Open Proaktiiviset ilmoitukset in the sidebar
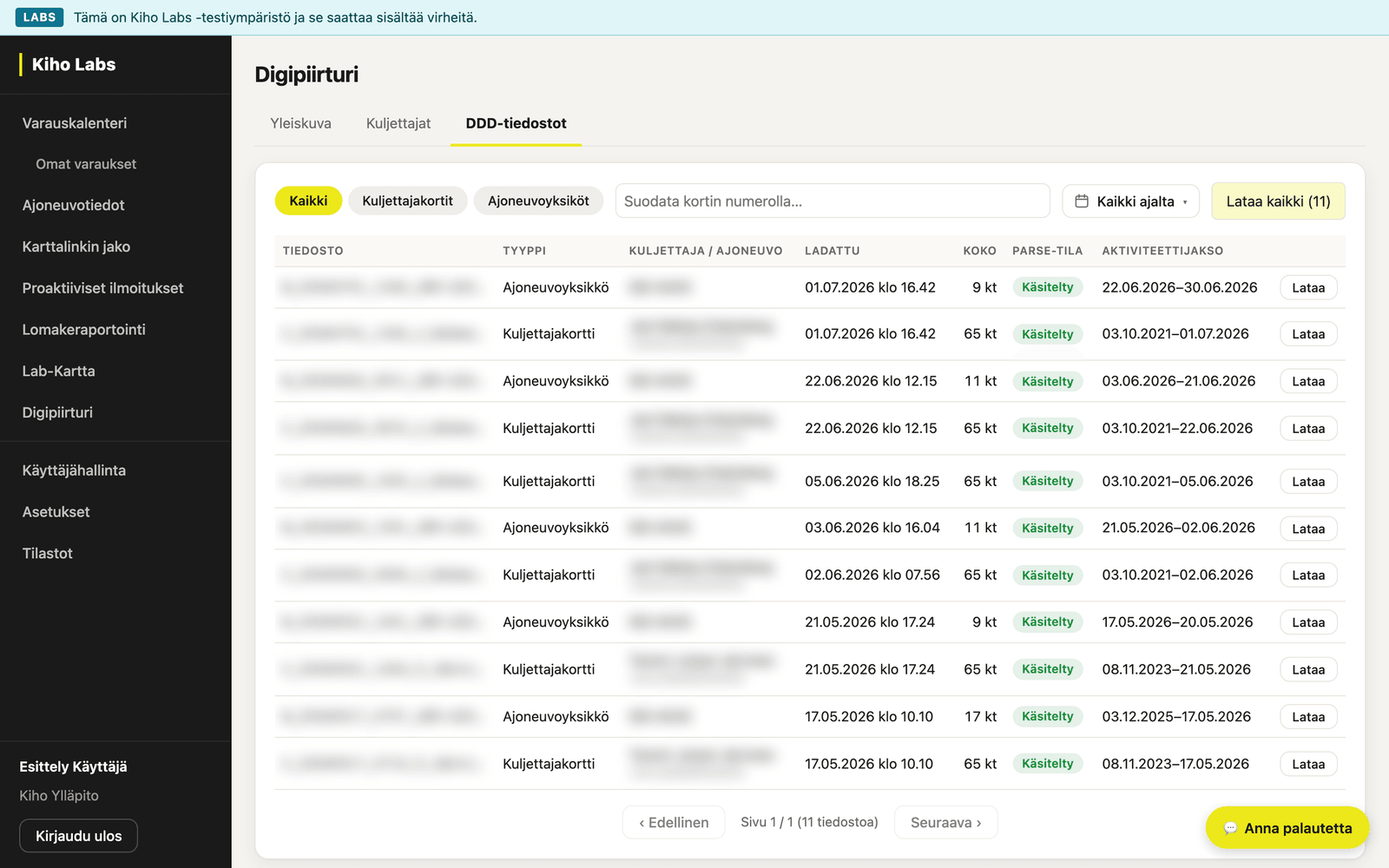This screenshot has width=1389, height=868. (102, 288)
